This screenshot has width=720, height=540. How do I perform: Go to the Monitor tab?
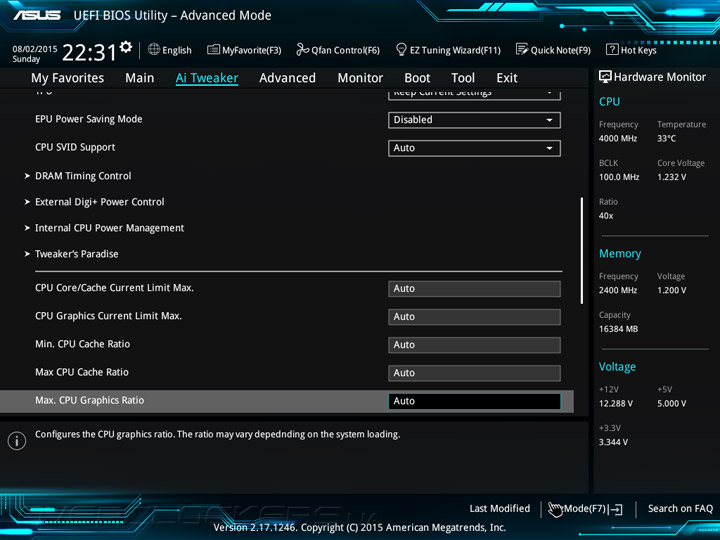point(360,78)
